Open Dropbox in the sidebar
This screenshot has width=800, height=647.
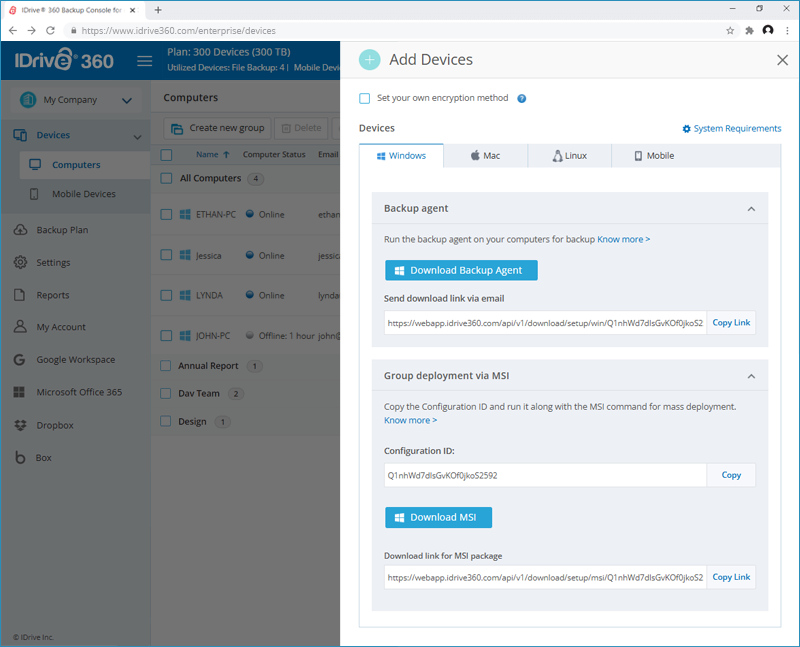(x=55, y=425)
